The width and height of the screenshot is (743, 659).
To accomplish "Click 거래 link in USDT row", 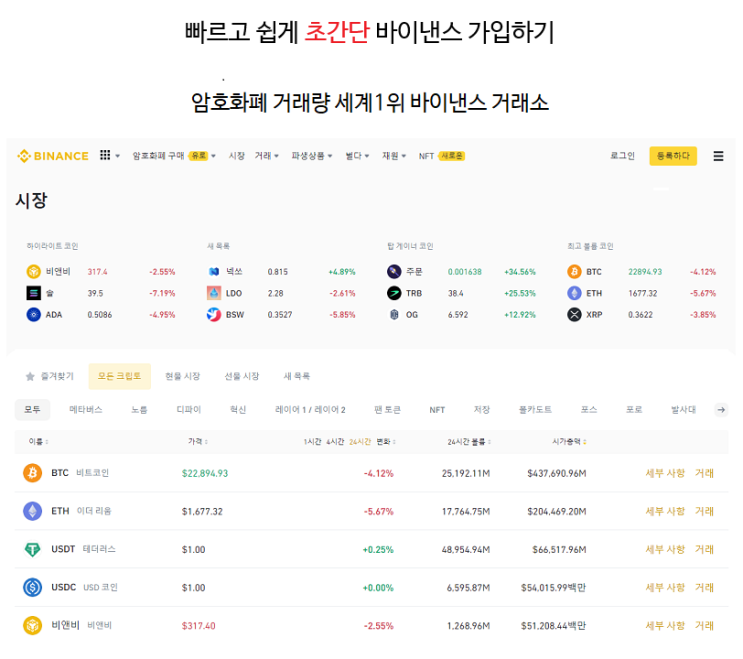I will tap(704, 550).
